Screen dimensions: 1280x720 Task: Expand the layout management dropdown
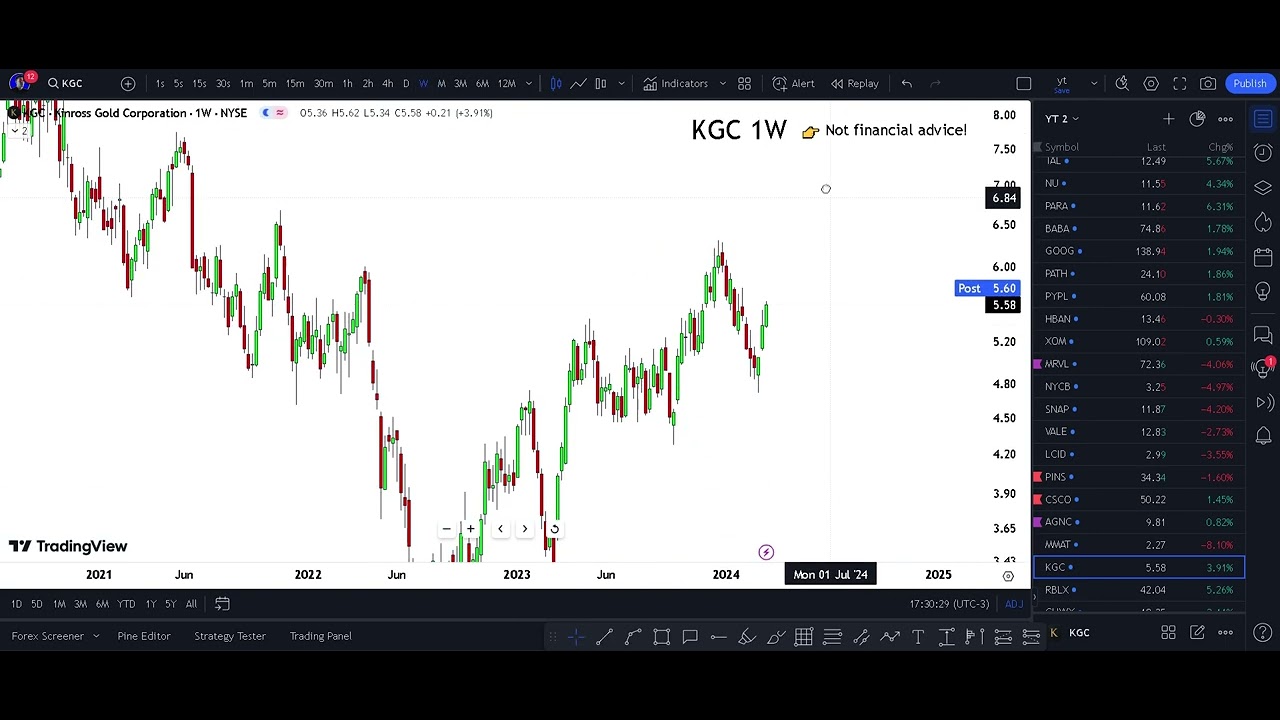[1093, 83]
